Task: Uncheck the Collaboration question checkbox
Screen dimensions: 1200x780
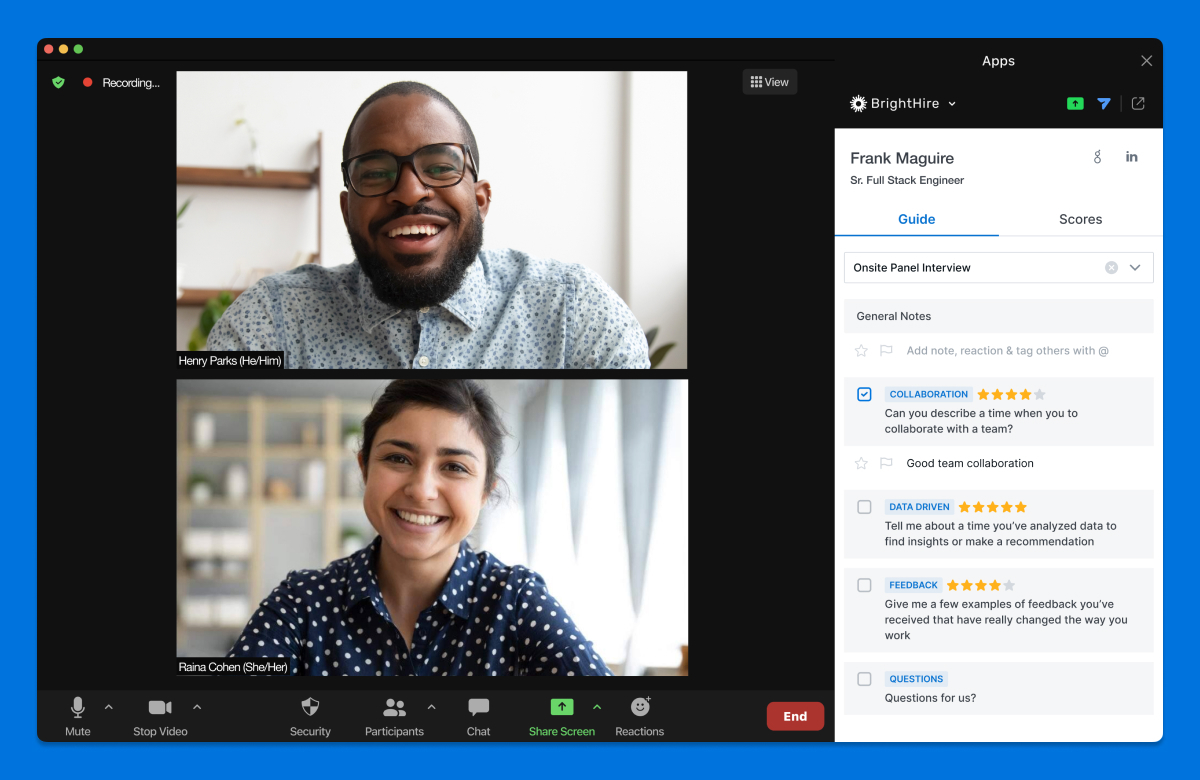Action: coord(864,394)
